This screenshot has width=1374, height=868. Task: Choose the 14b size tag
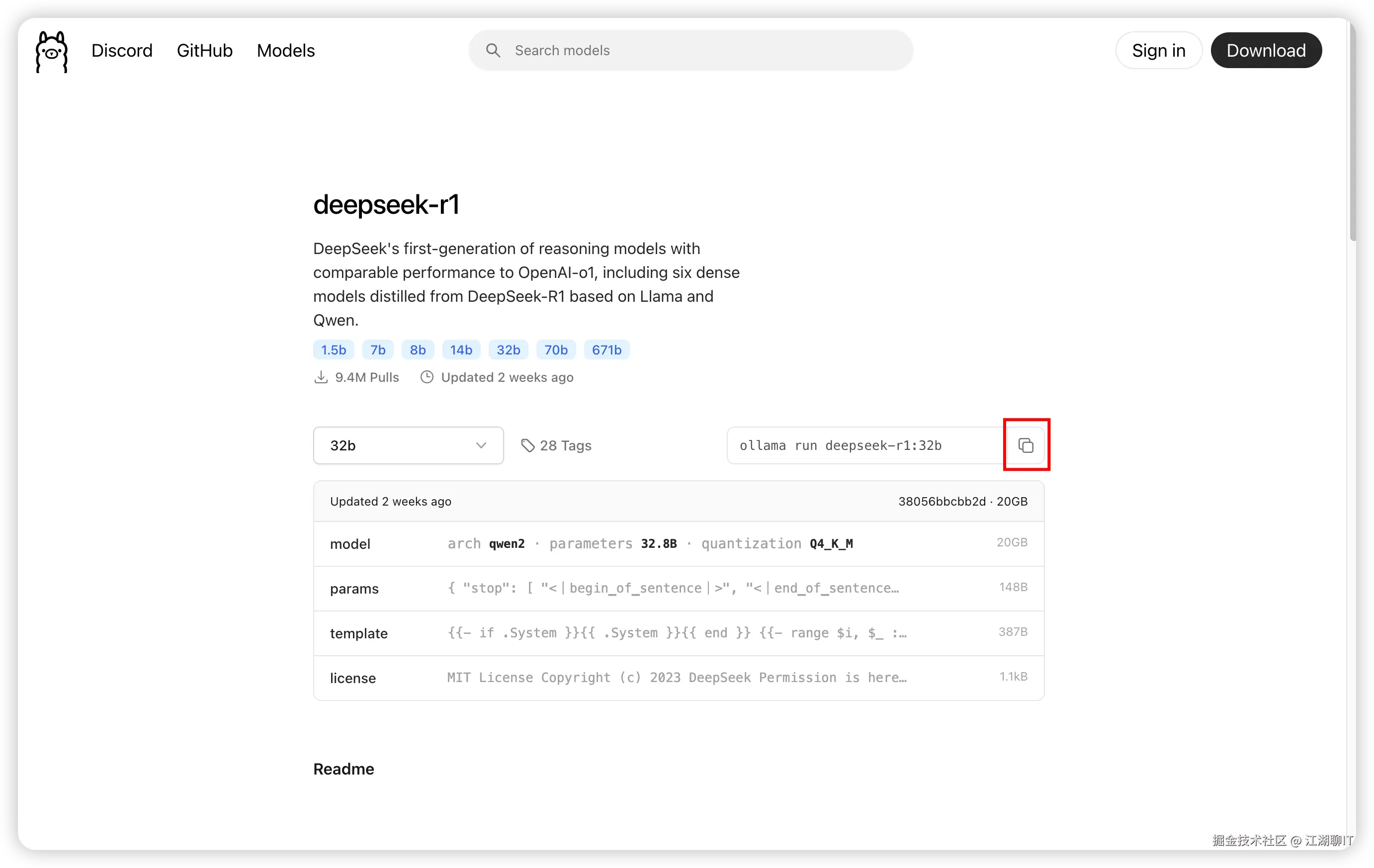460,350
